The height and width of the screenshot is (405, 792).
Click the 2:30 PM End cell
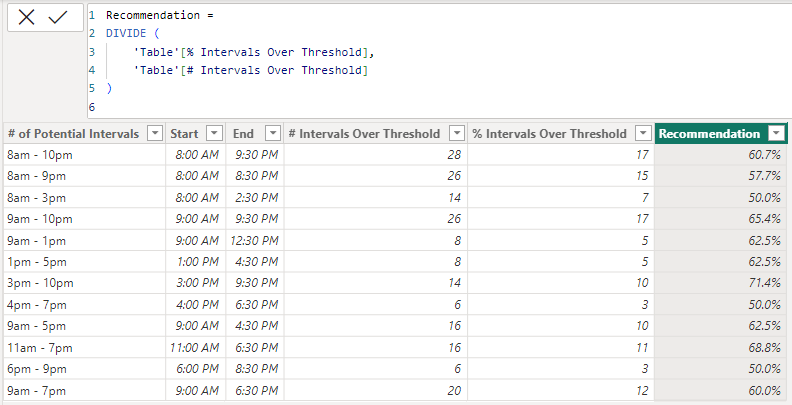tap(257, 197)
